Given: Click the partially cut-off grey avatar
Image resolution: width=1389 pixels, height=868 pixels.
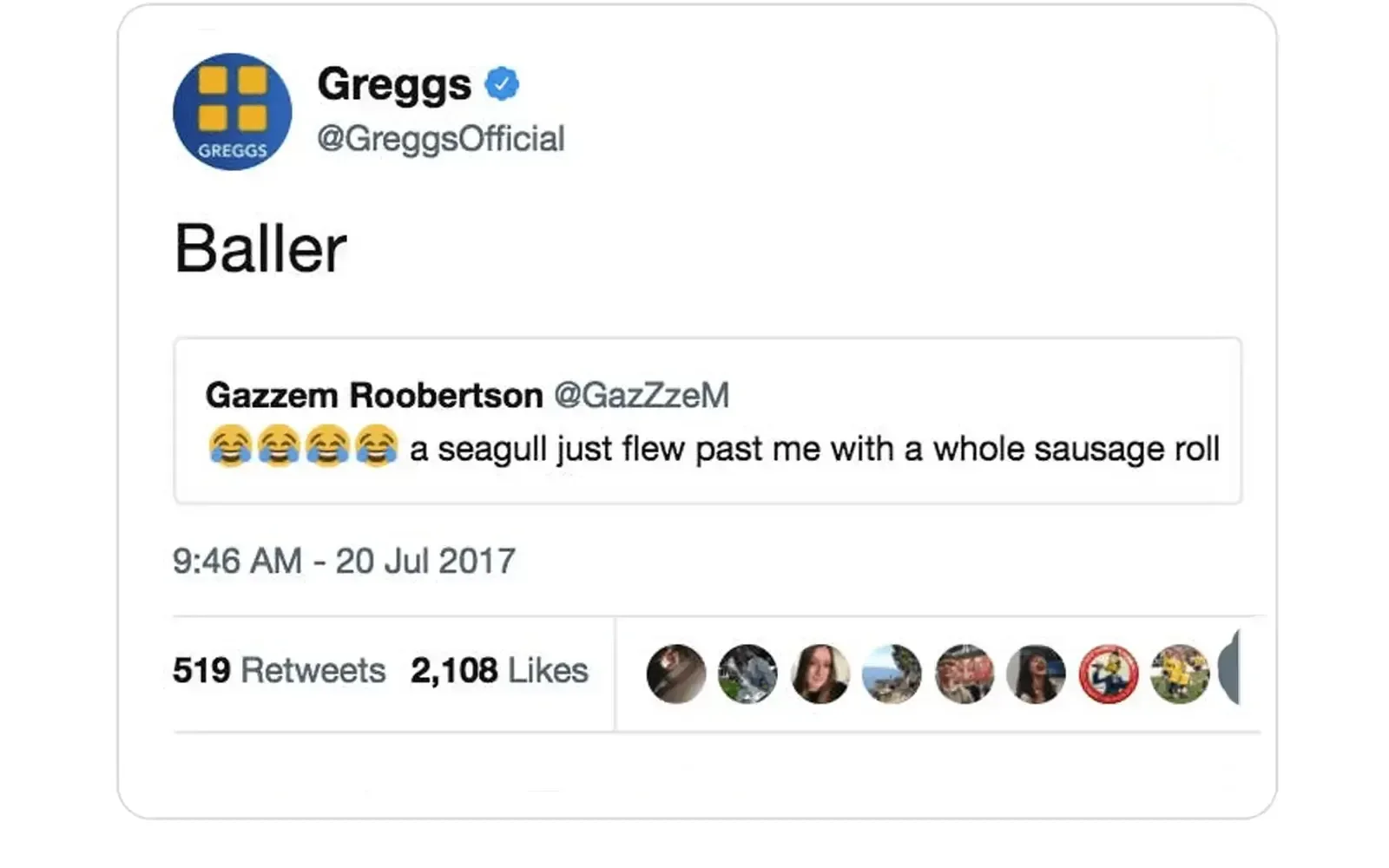Looking at the screenshot, I should [x=1230, y=667].
